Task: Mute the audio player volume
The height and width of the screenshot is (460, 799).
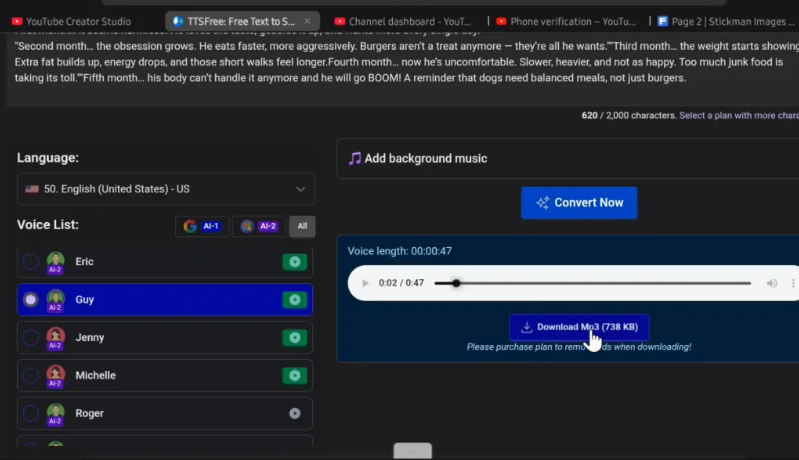Action: (771, 284)
